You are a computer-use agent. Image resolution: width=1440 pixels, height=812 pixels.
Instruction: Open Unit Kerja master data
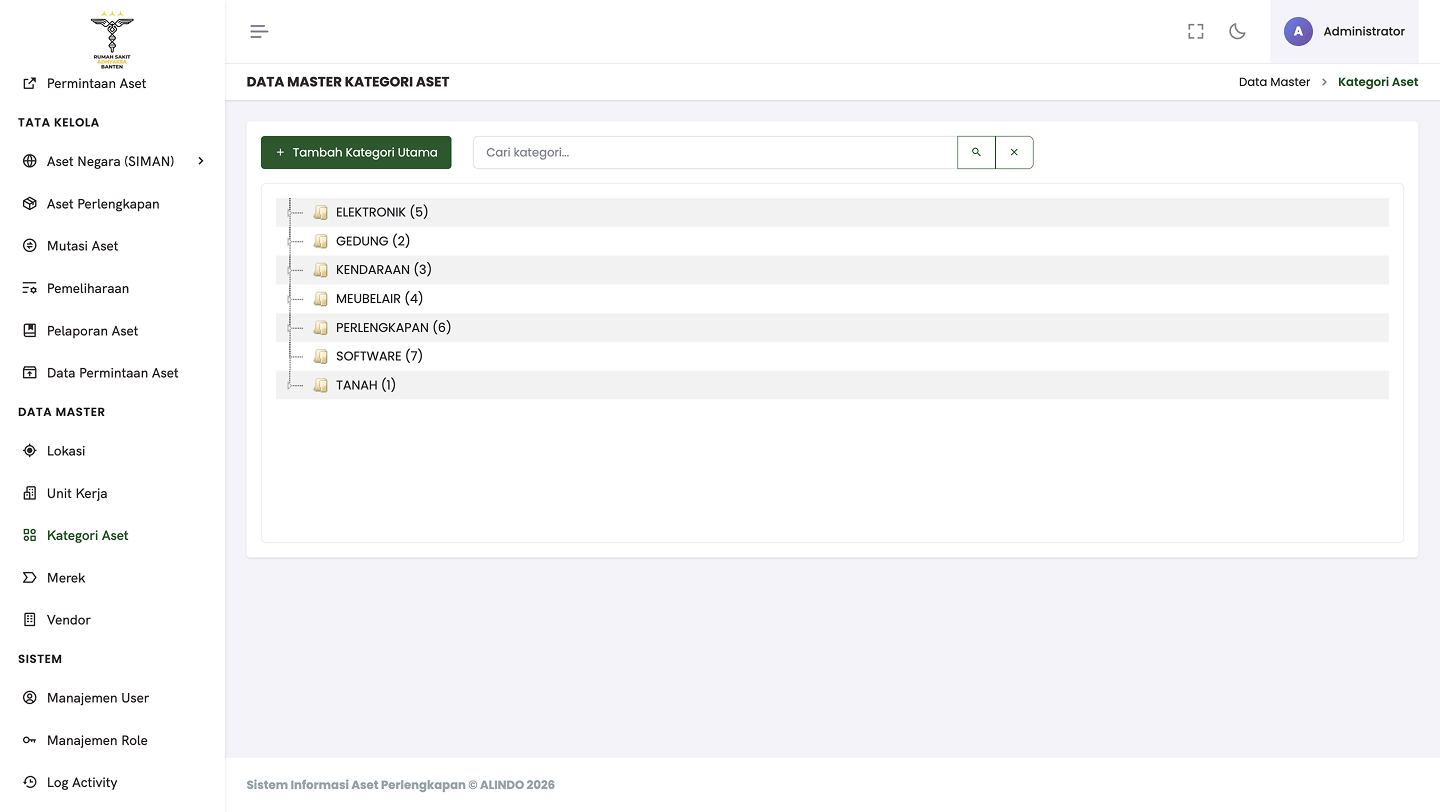click(x=77, y=493)
